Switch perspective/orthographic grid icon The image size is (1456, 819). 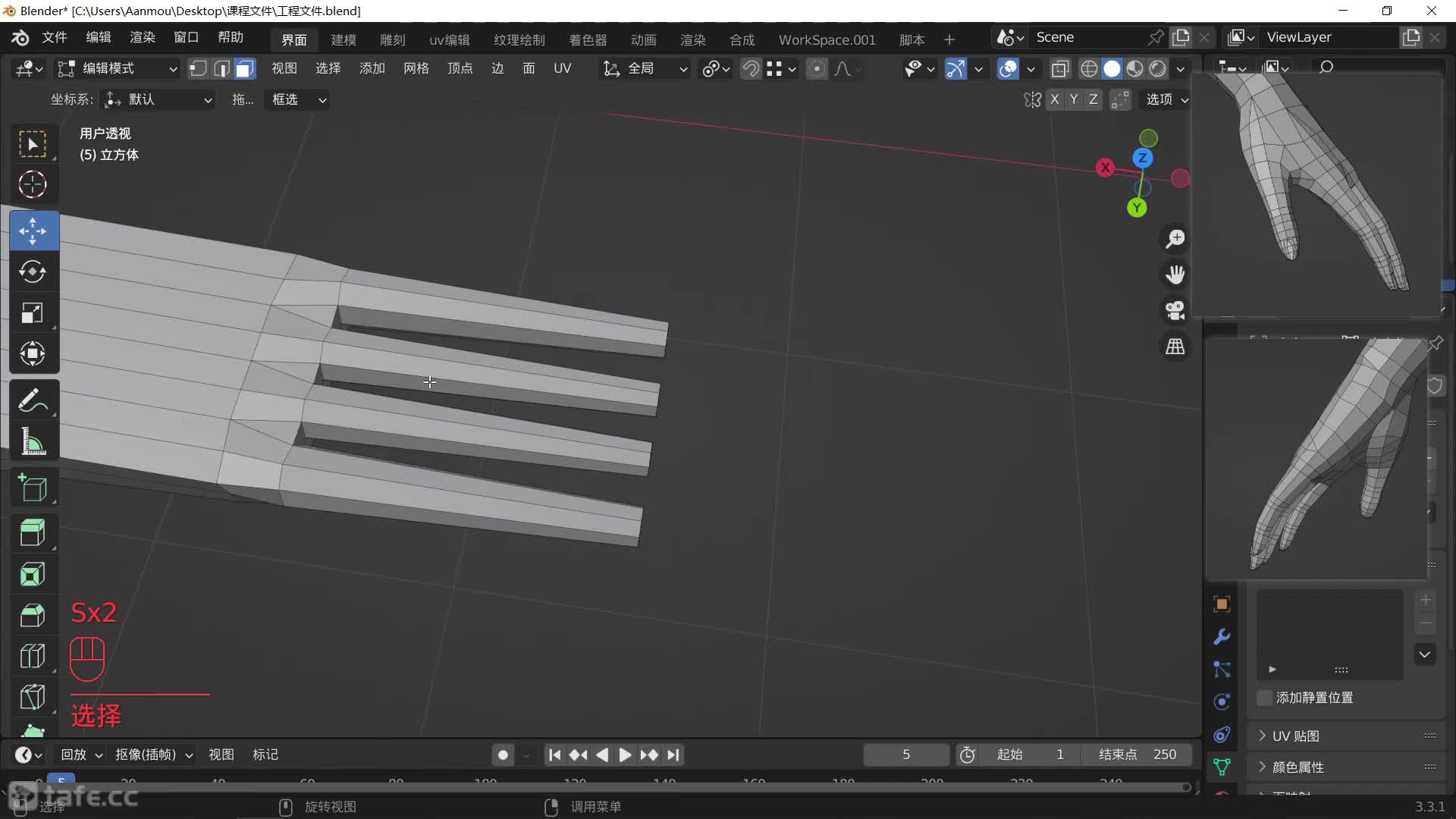(1175, 347)
